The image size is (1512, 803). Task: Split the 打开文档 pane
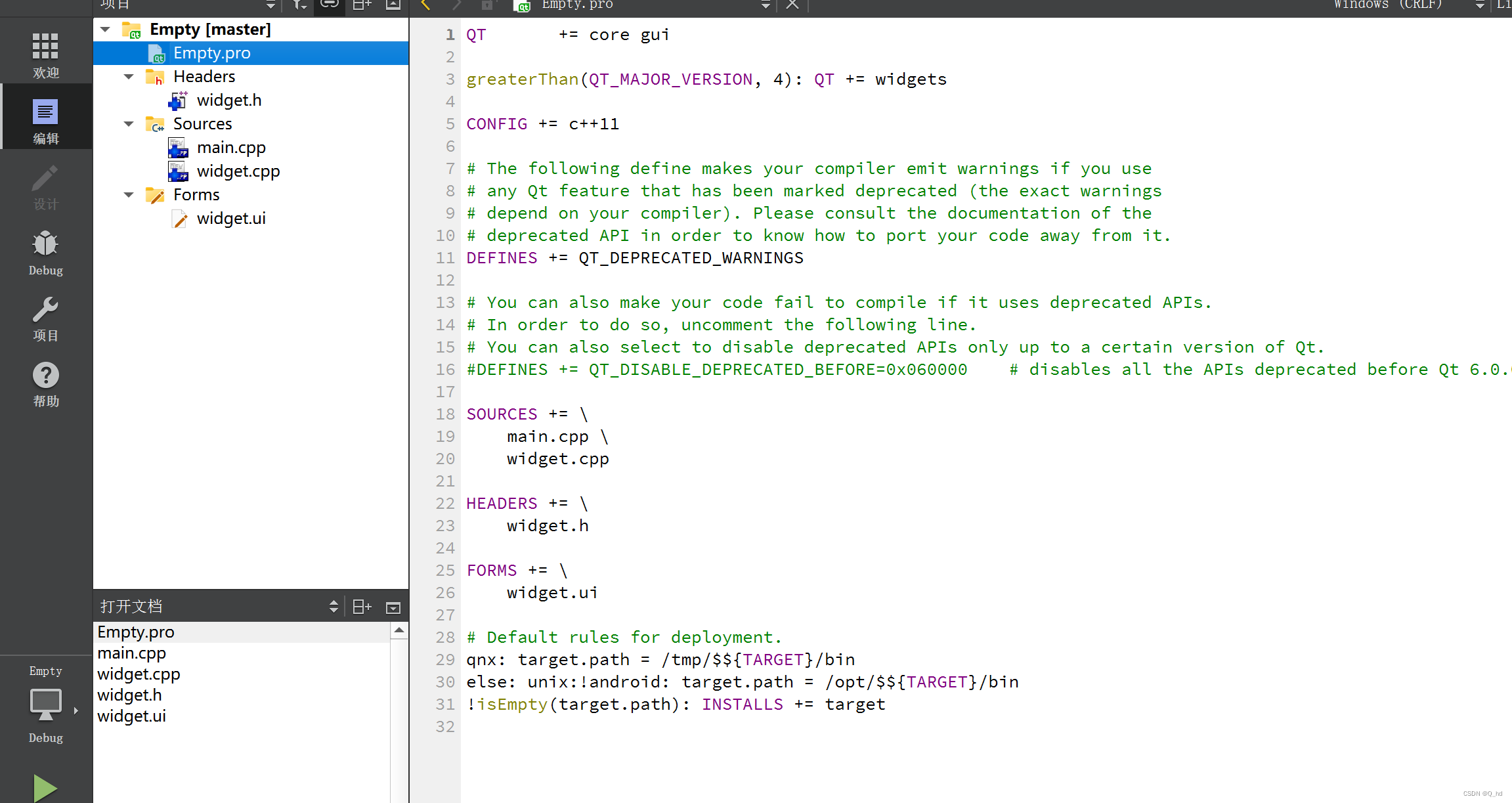(x=362, y=607)
